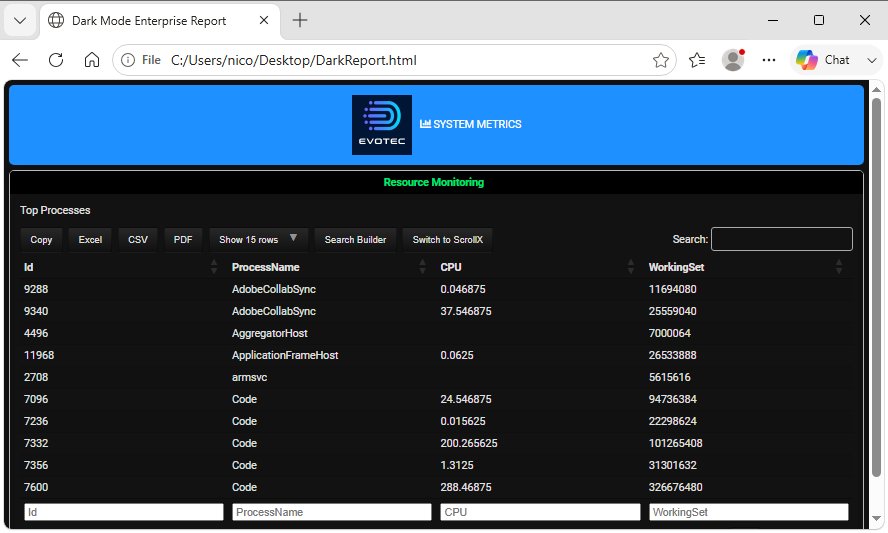Image resolution: width=888 pixels, height=533 pixels.
Task: Select the armsvc process name
Action: 249,377
